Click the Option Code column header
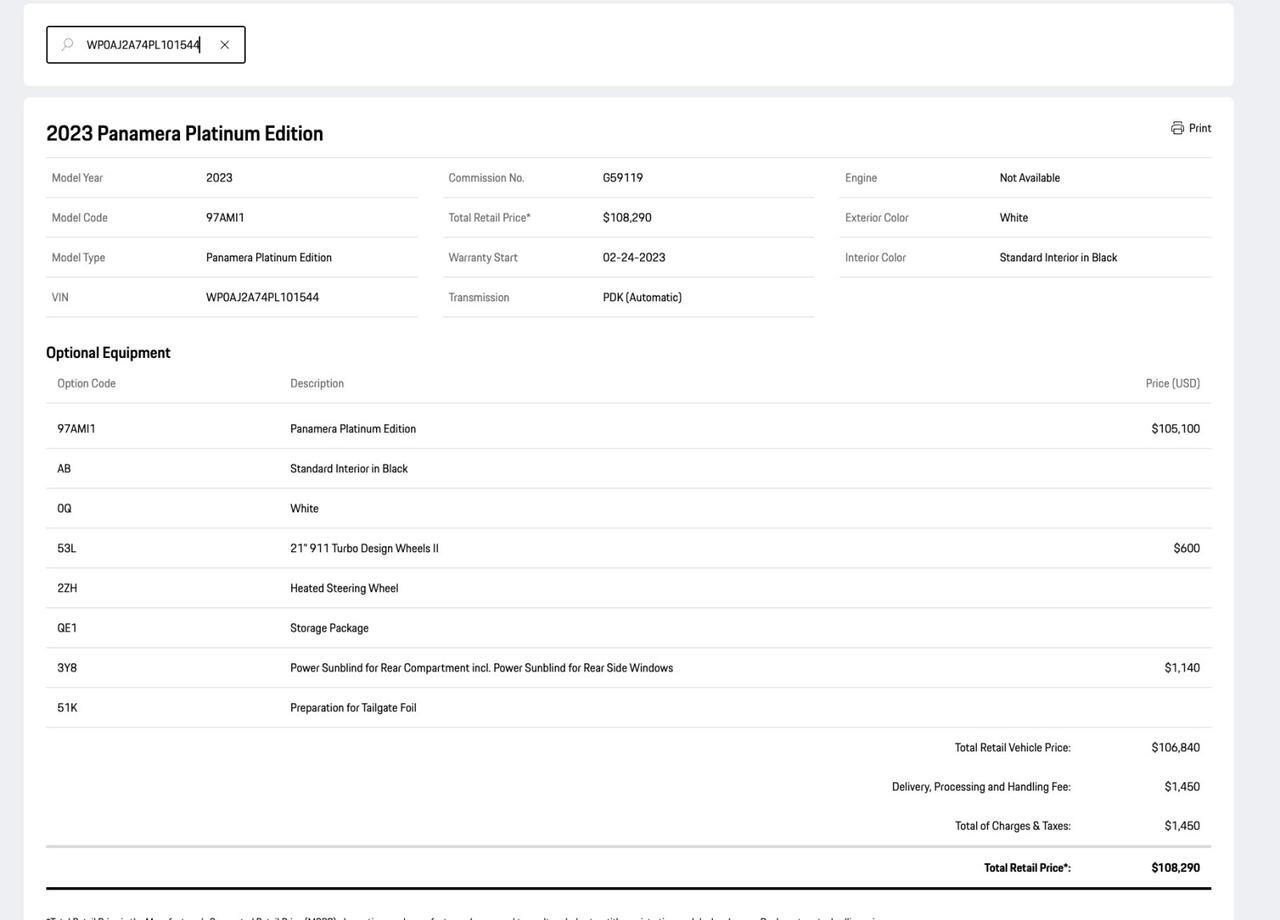The height and width of the screenshot is (920, 1280). coord(86,383)
